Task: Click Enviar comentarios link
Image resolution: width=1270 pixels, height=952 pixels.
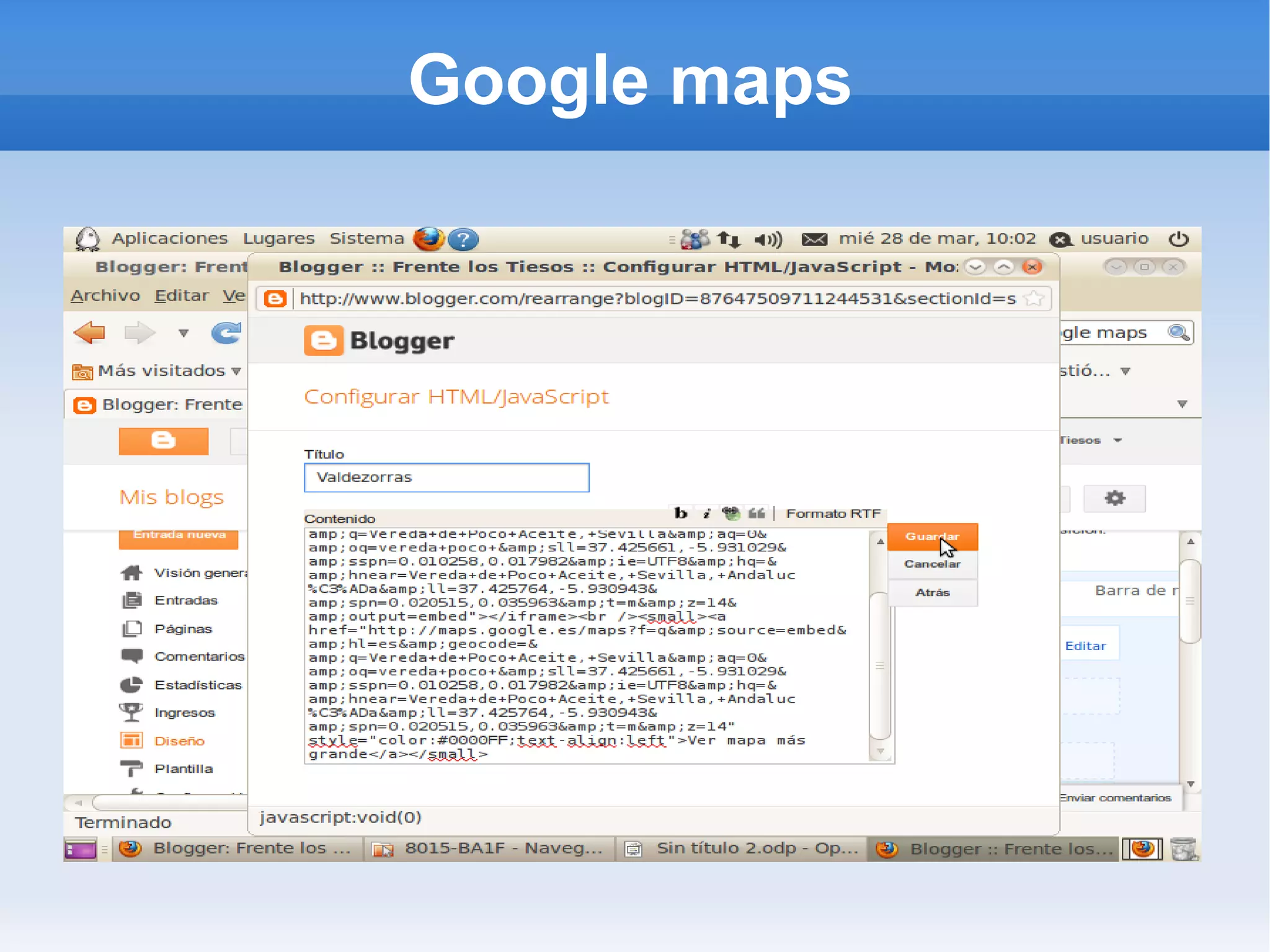Action: tap(1116, 798)
